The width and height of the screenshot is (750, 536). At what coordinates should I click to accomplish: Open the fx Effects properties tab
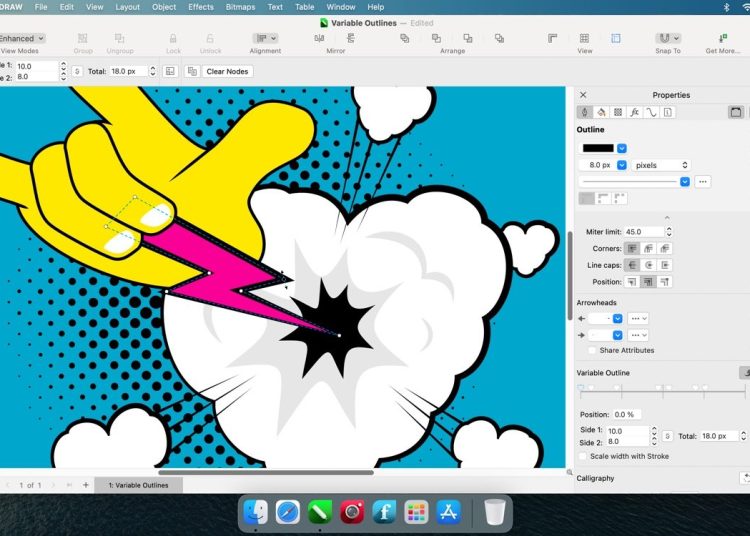pyautogui.click(x=635, y=112)
